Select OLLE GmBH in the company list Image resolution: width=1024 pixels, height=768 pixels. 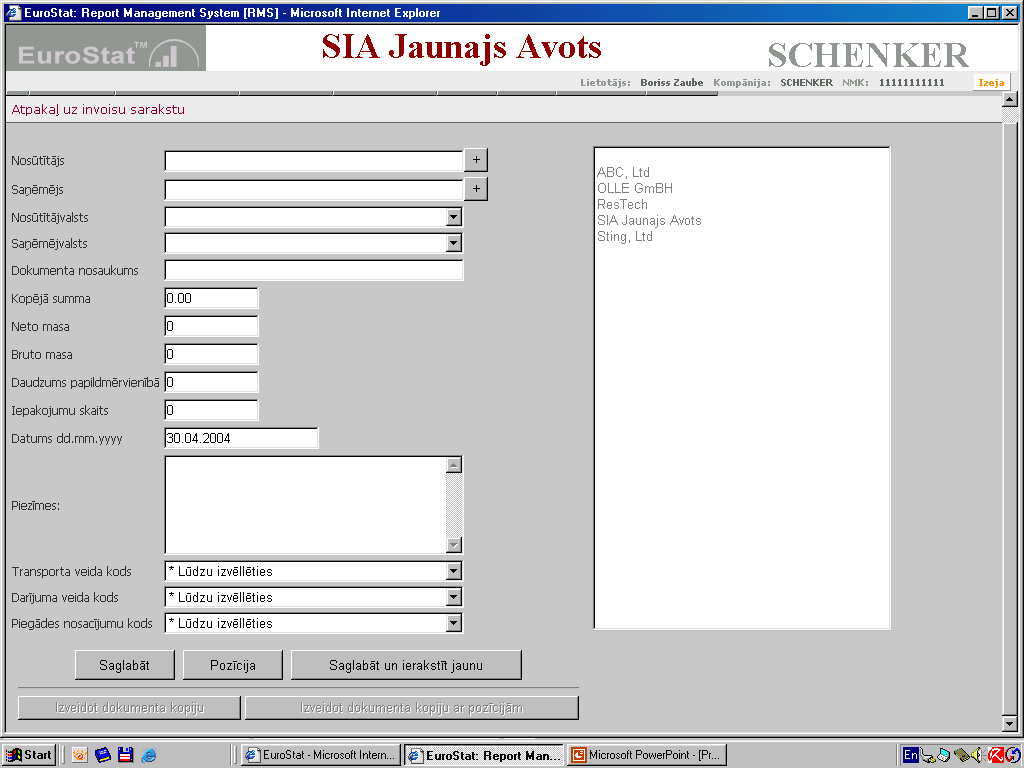click(635, 188)
